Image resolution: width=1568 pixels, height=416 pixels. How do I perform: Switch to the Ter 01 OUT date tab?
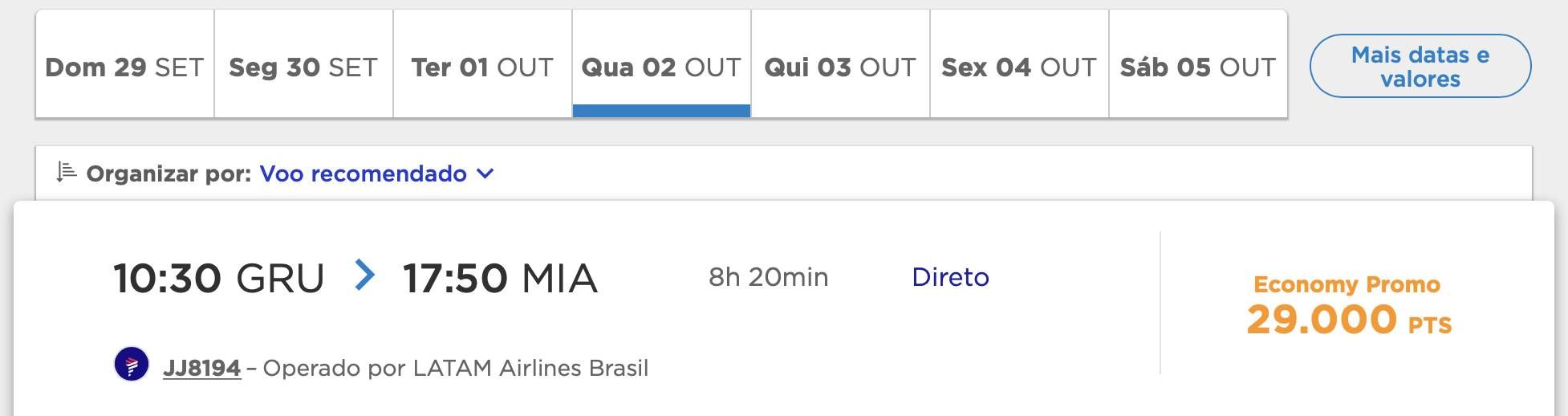(x=483, y=64)
